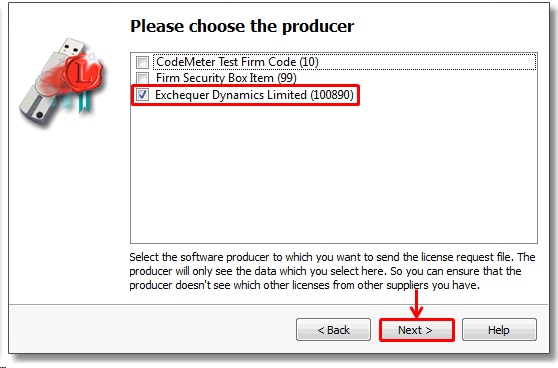Screen dimensions: 558x368
Task: Click the grey body of the USB dongle
Action: point(41,96)
